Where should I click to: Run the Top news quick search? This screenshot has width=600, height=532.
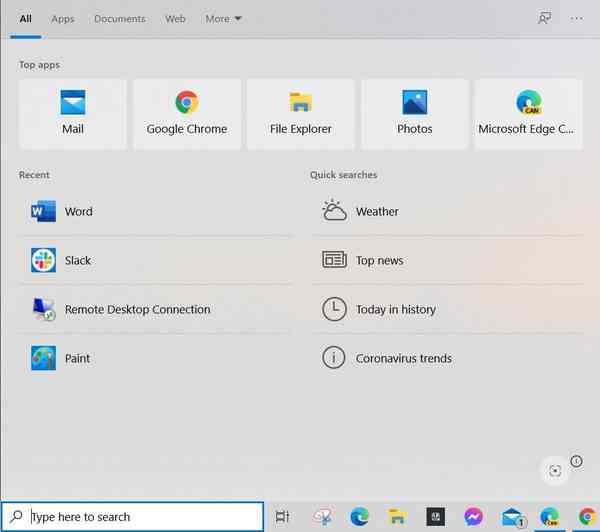pos(447,260)
